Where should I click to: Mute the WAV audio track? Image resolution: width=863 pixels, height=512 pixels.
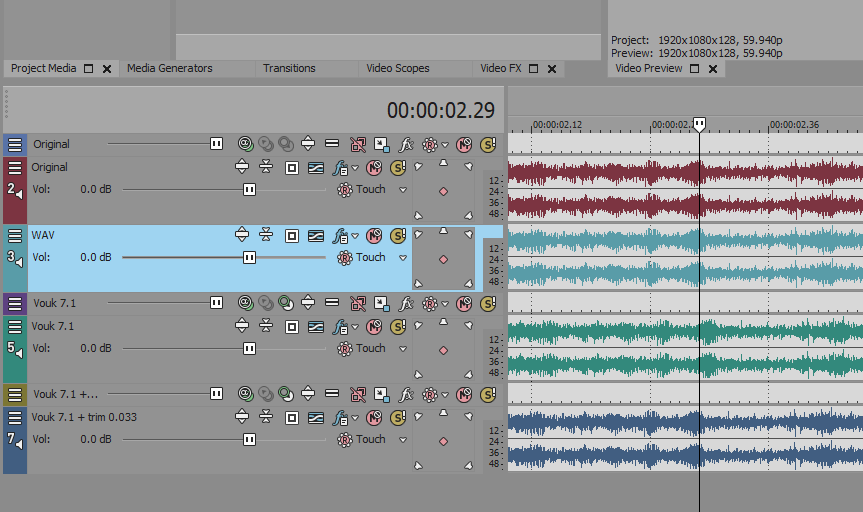point(374,236)
